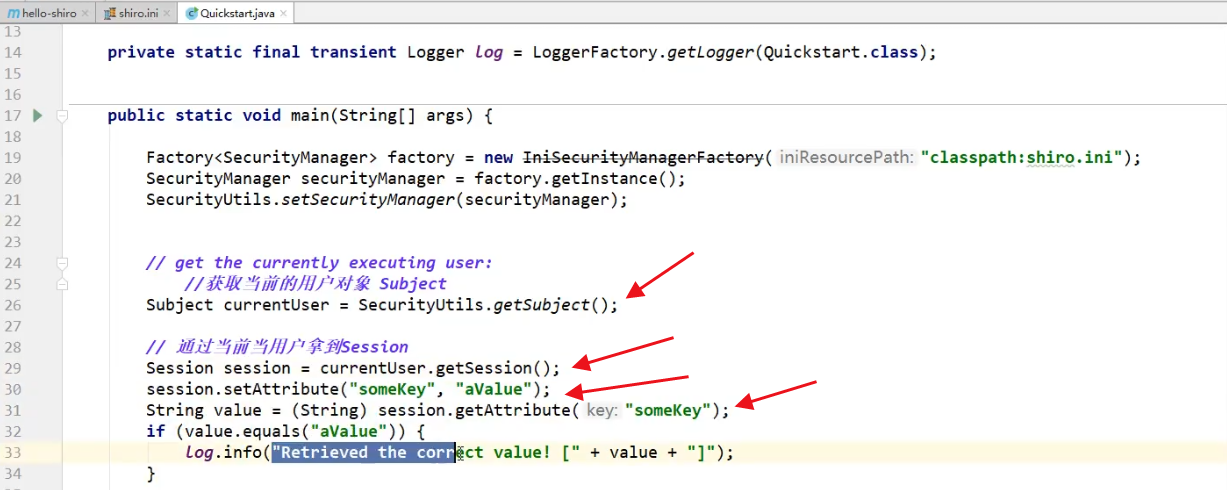This screenshot has height=490, width=1227.
Task: Click the iniResourcePath: parameter hint
Action: pyautogui.click(x=846, y=157)
